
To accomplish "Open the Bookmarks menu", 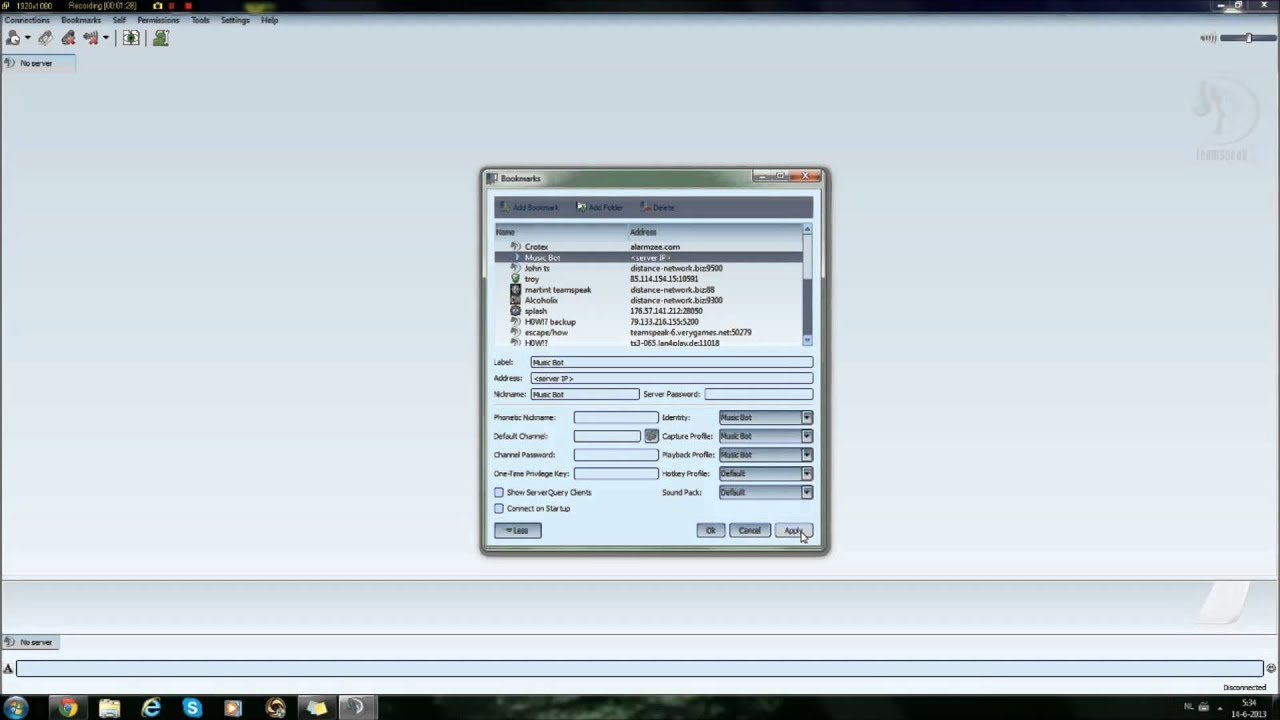I will click(81, 20).
